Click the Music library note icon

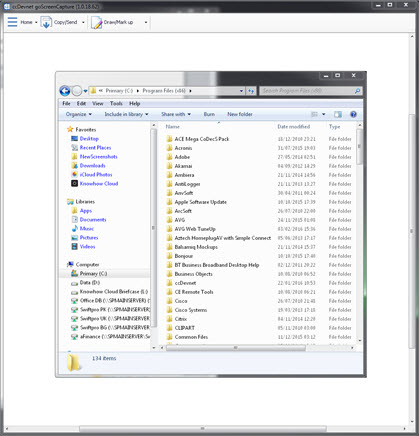point(75,228)
